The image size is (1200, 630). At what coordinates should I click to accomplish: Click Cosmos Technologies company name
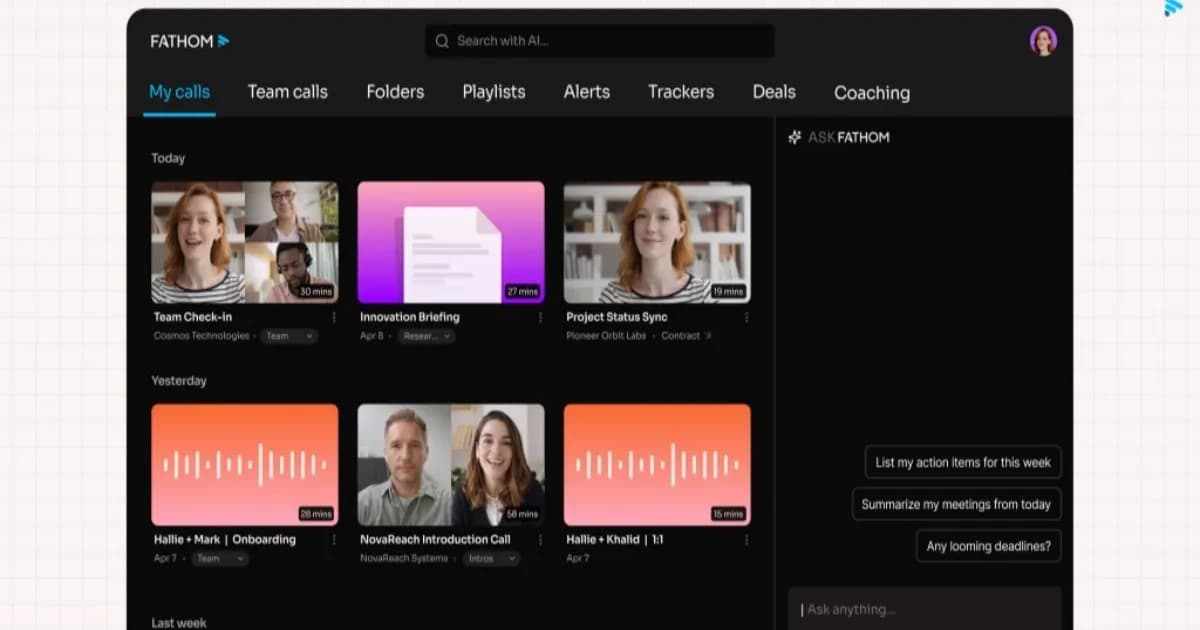coord(201,336)
